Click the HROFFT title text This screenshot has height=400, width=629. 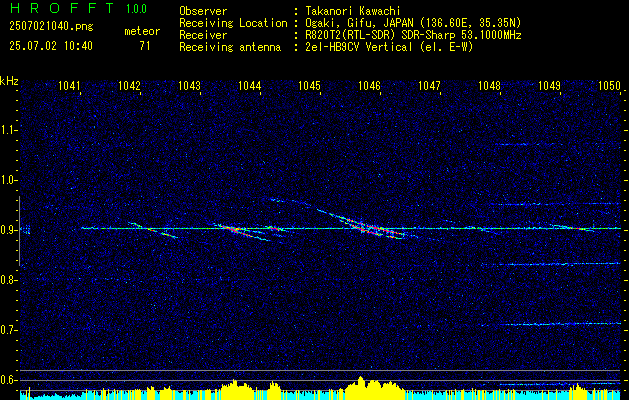click(63, 8)
